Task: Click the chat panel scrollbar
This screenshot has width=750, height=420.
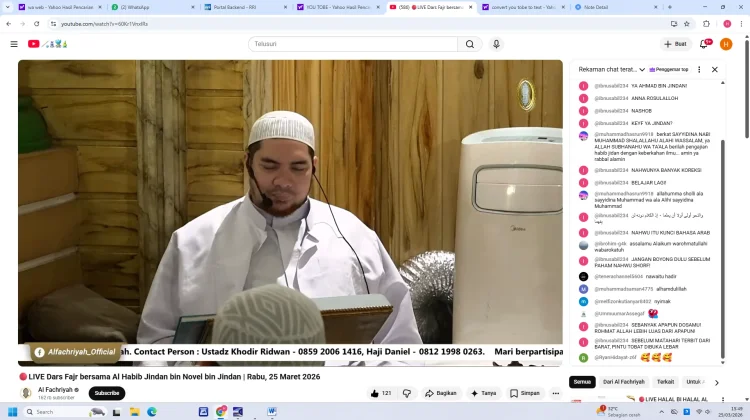Action: point(723,249)
